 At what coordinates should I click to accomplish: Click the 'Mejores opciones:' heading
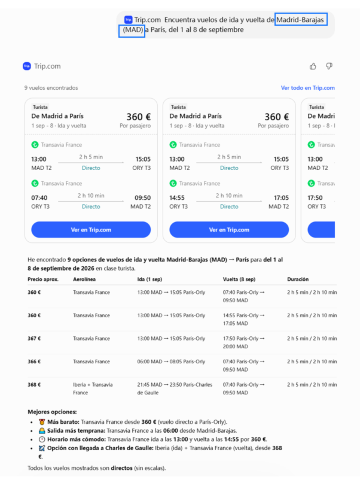(x=52, y=412)
